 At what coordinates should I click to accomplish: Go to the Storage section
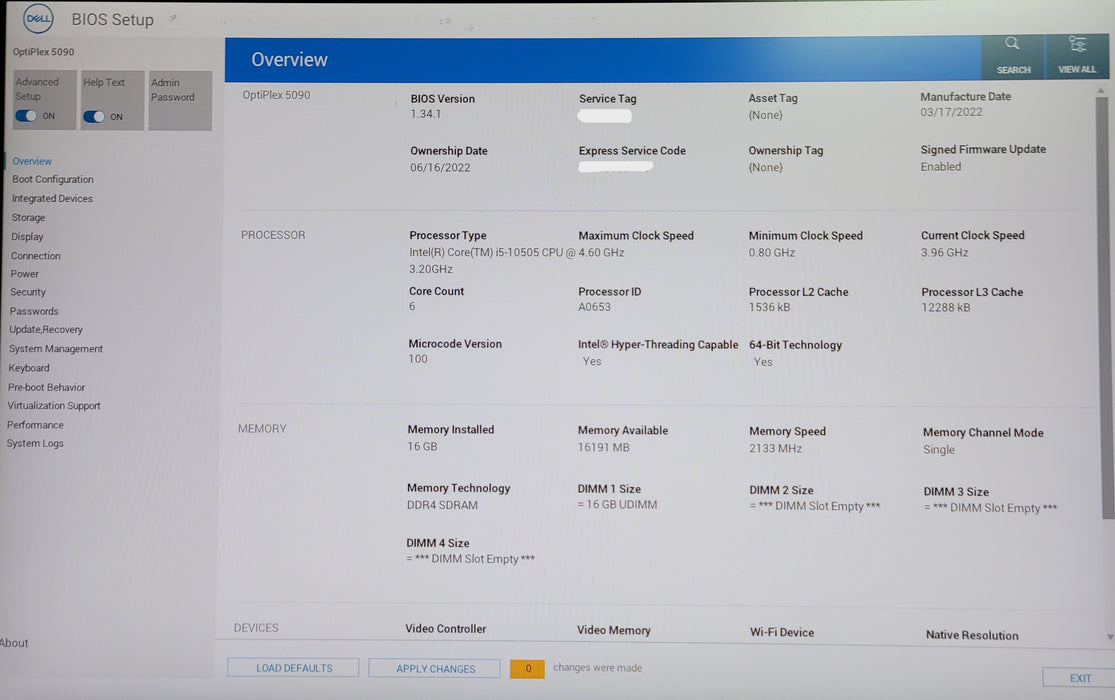coord(28,218)
